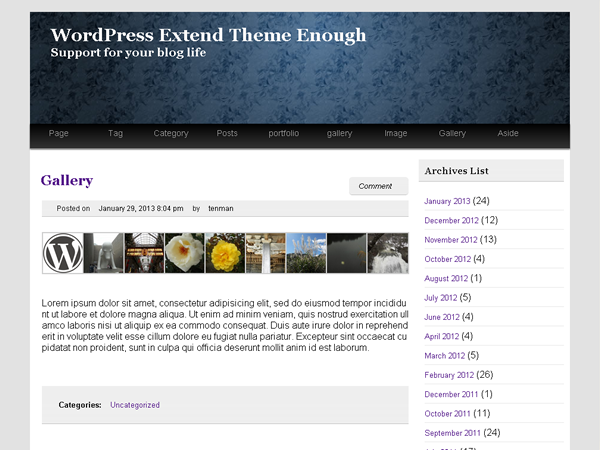Open the yellow flower gallery thumbnail

[225, 253]
